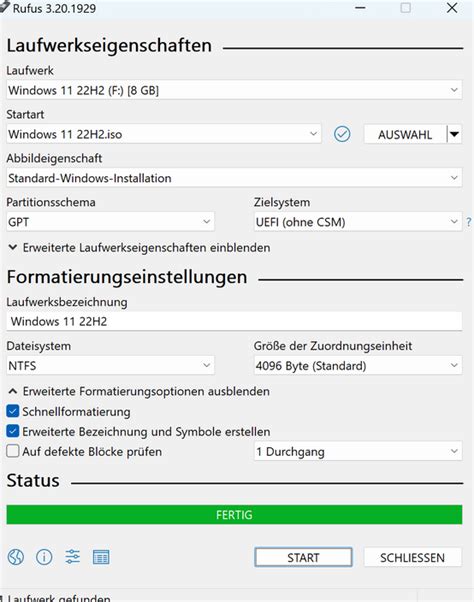Image resolution: width=474 pixels, height=602 pixels.
Task: Open the application settings sliders icon
Action: tap(73, 556)
